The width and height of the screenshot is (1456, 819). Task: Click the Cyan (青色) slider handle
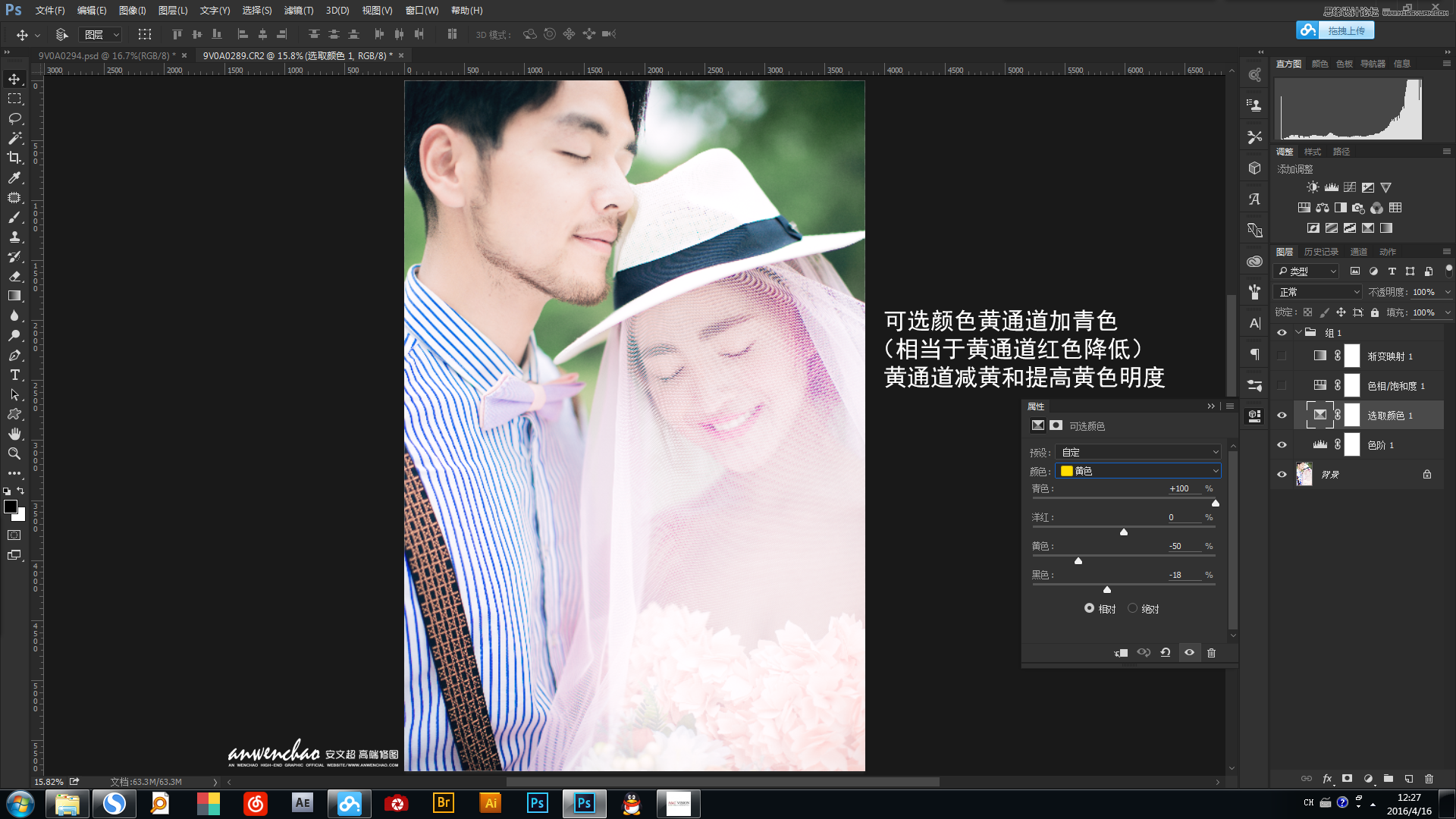coord(1215,503)
